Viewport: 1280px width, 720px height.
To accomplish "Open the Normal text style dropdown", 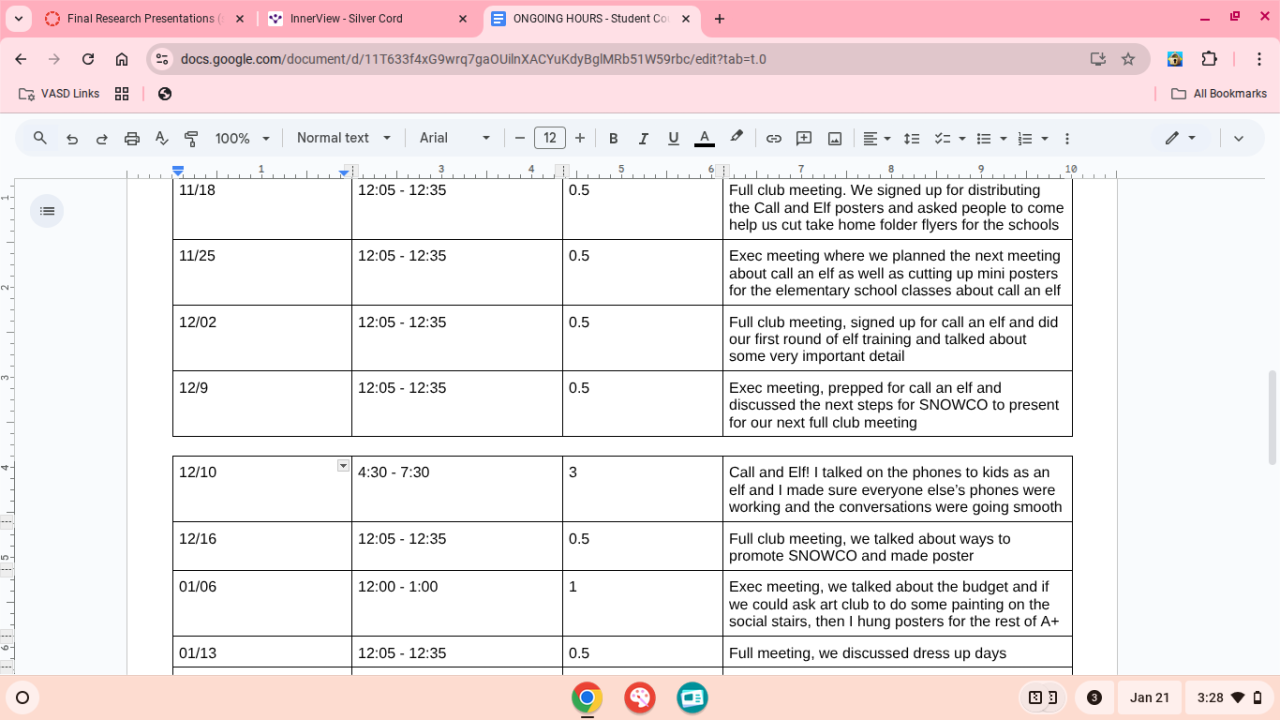I will click(344, 138).
